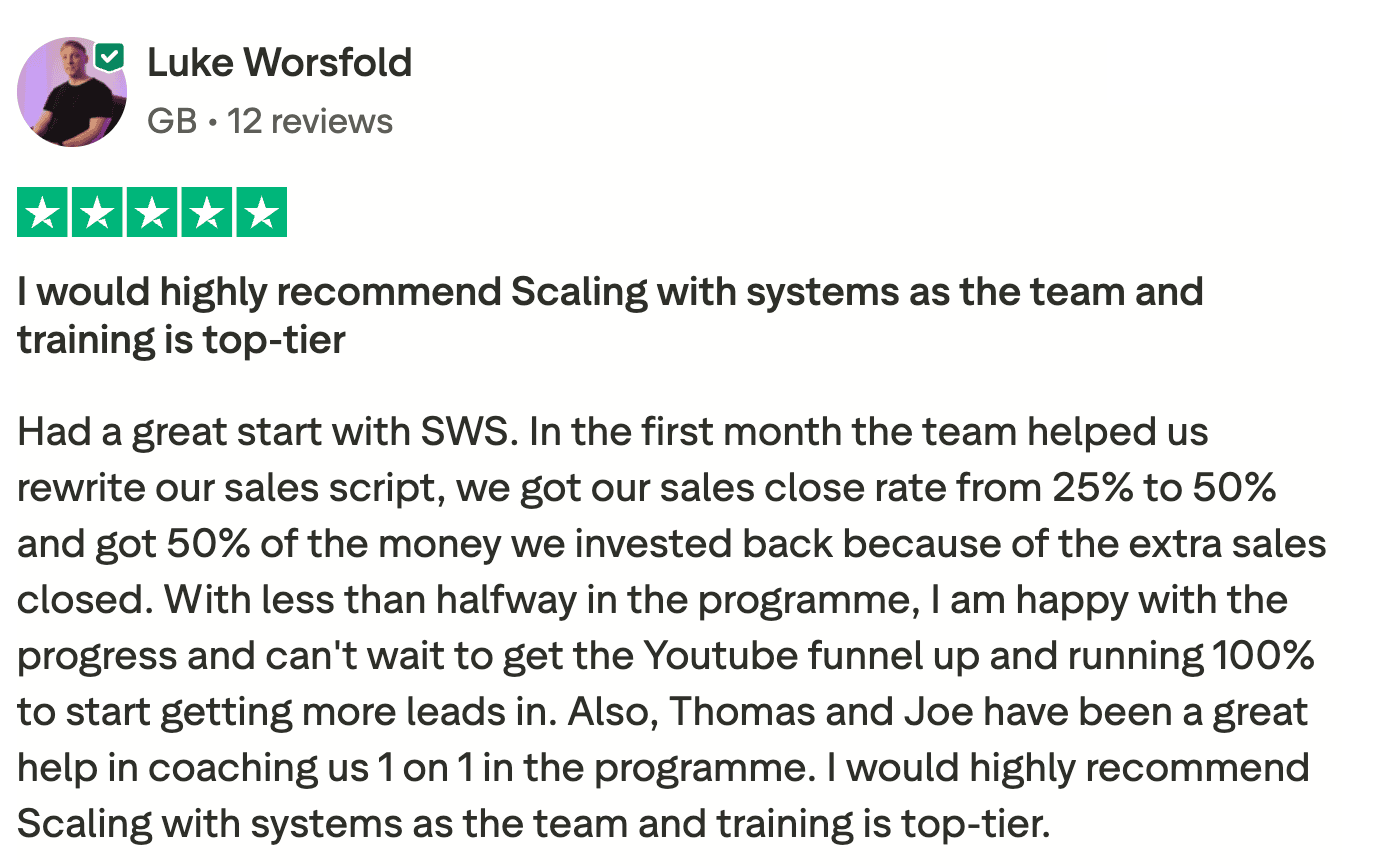The height and width of the screenshot is (866, 1378).
Task: Click "25% to 50%" in the review text
Action: pos(1164,489)
